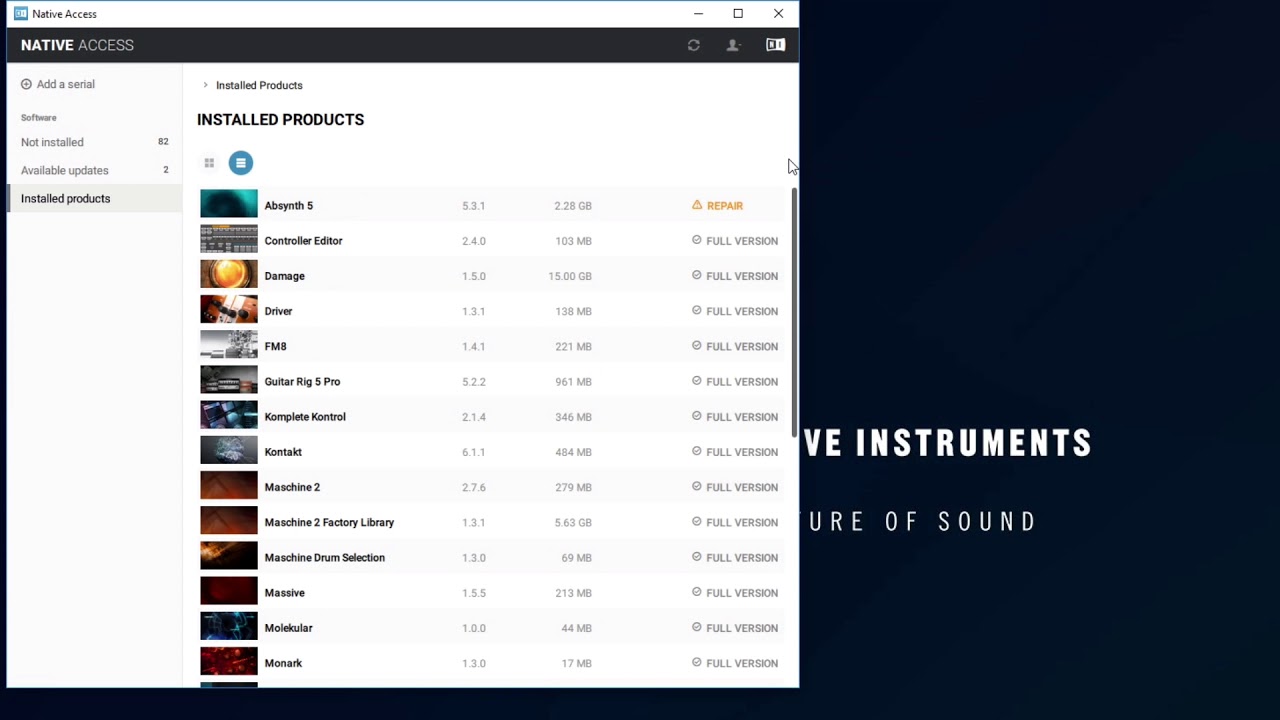Click FULL VERSION label for Monark
The width and height of the screenshot is (1280, 720).
coord(742,663)
